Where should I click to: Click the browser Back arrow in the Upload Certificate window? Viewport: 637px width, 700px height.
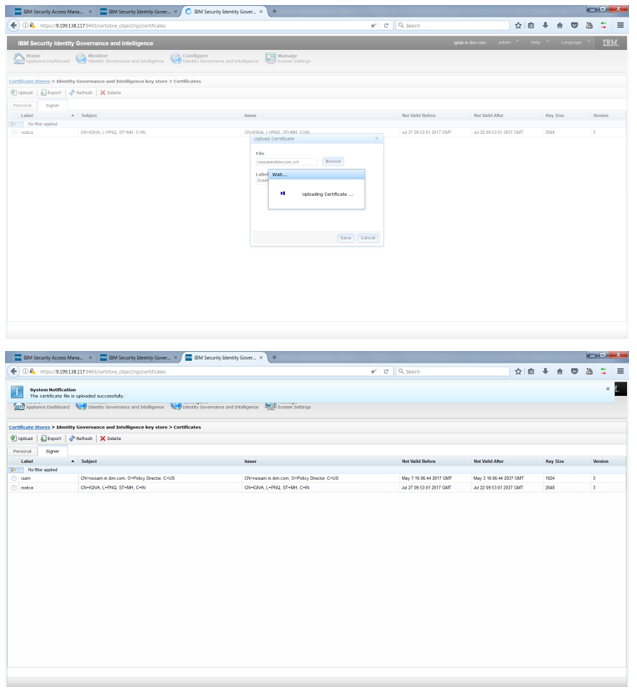14,25
